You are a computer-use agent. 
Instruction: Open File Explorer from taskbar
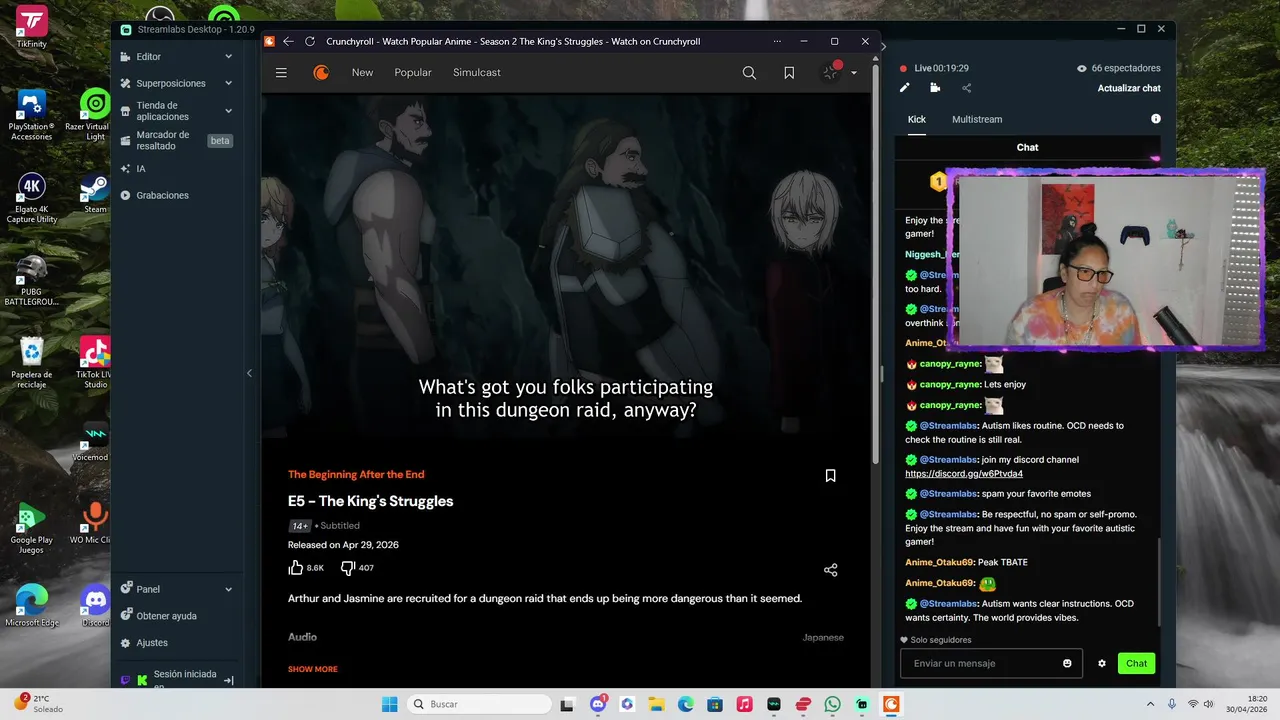pos(656,704)
